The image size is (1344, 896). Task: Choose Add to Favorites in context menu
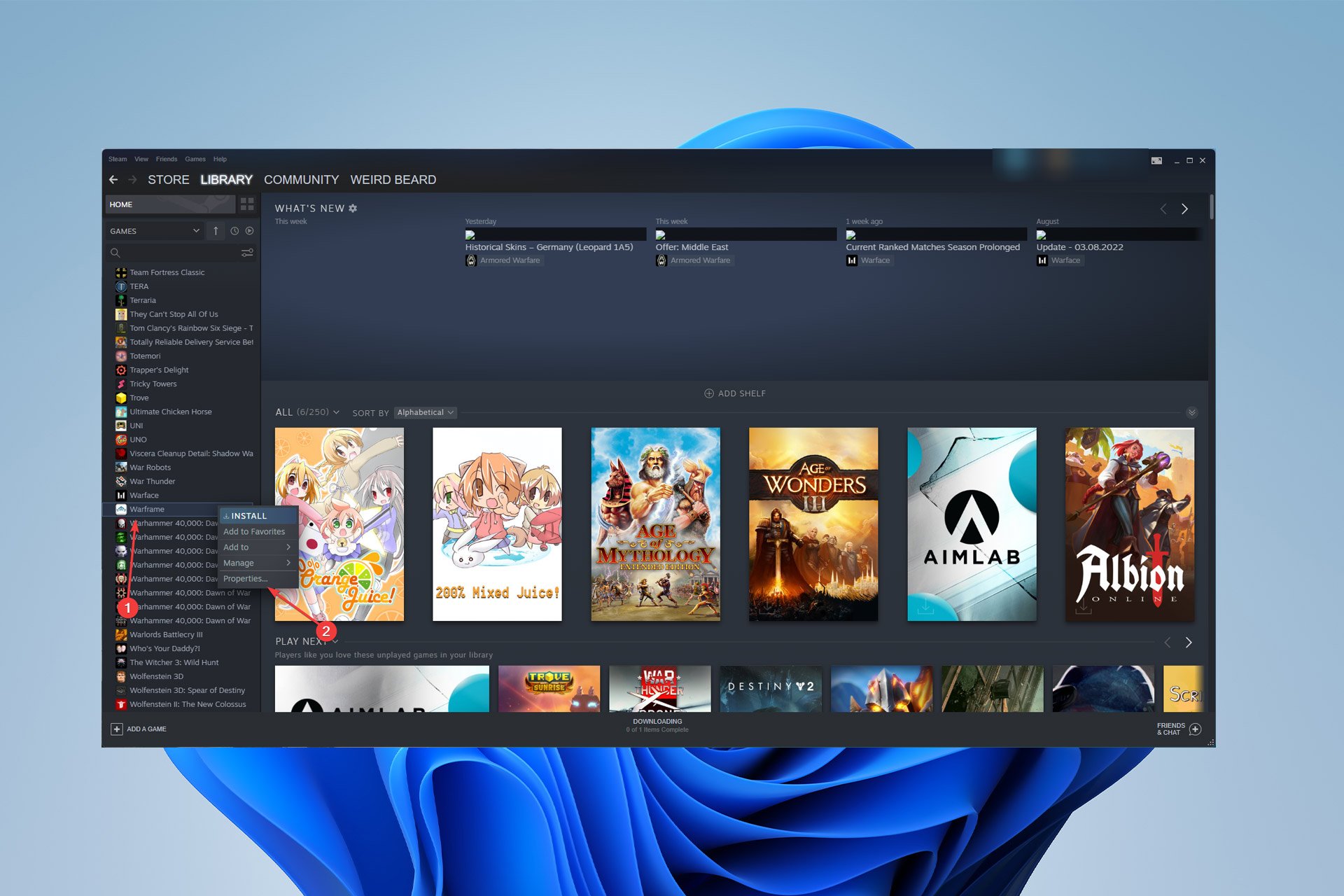click(257, 532)
